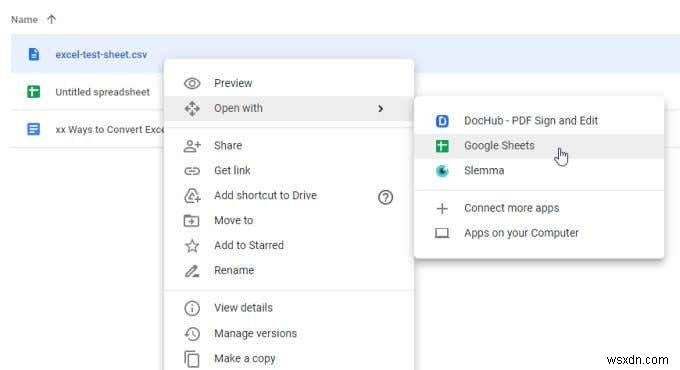This screenshot has height=370, width=680.
Task: Click the Manage versions history icon
Action: (192, 334)
